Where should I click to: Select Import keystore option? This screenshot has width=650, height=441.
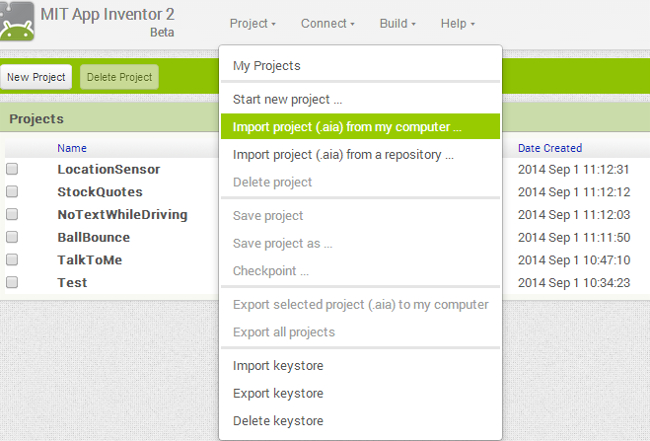pos(278,365)
